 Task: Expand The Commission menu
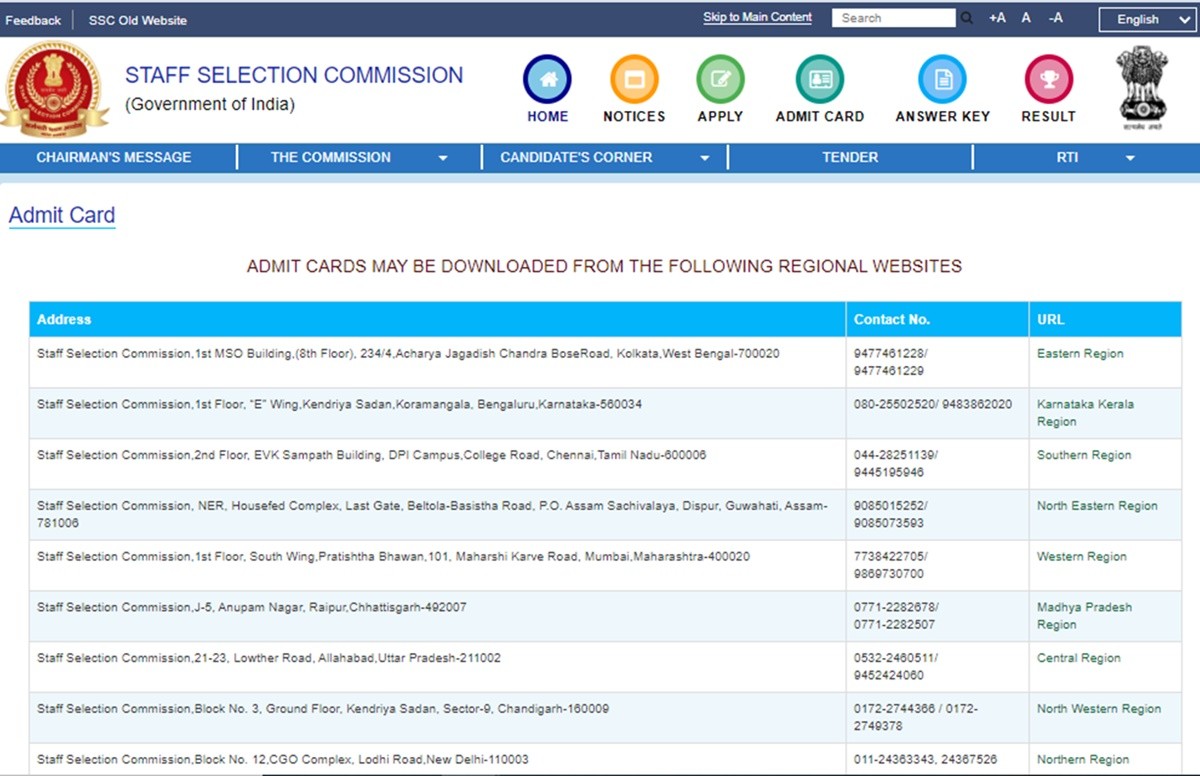(x=358, y=157)
